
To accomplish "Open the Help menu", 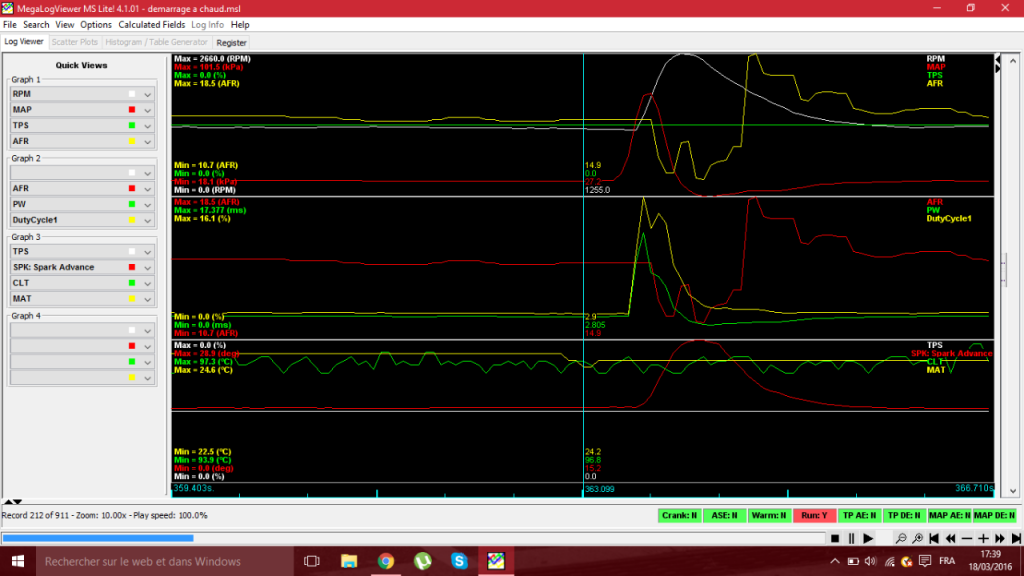I will pyautogui.click(x=240, y=25).
